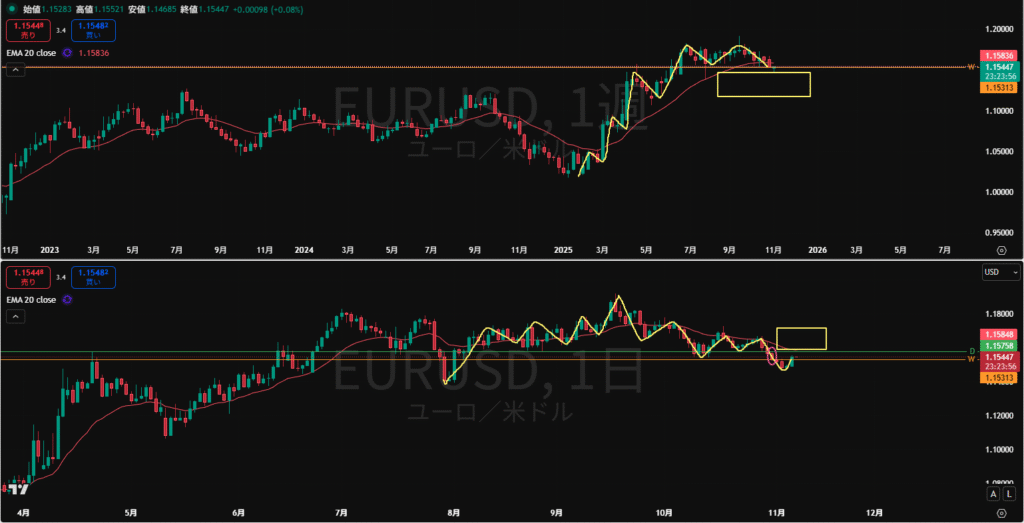
Task: Open the USD currency dropdown
Action: (1000, 272)
